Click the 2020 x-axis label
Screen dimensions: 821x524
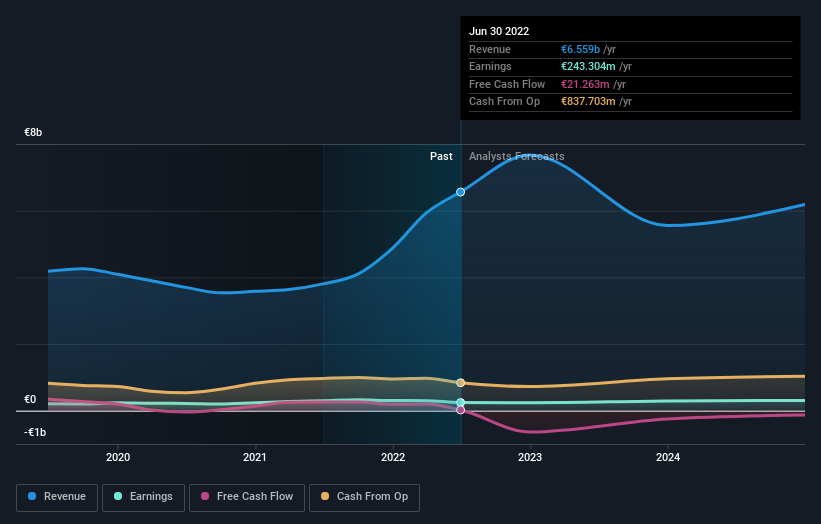coord(118,457)
